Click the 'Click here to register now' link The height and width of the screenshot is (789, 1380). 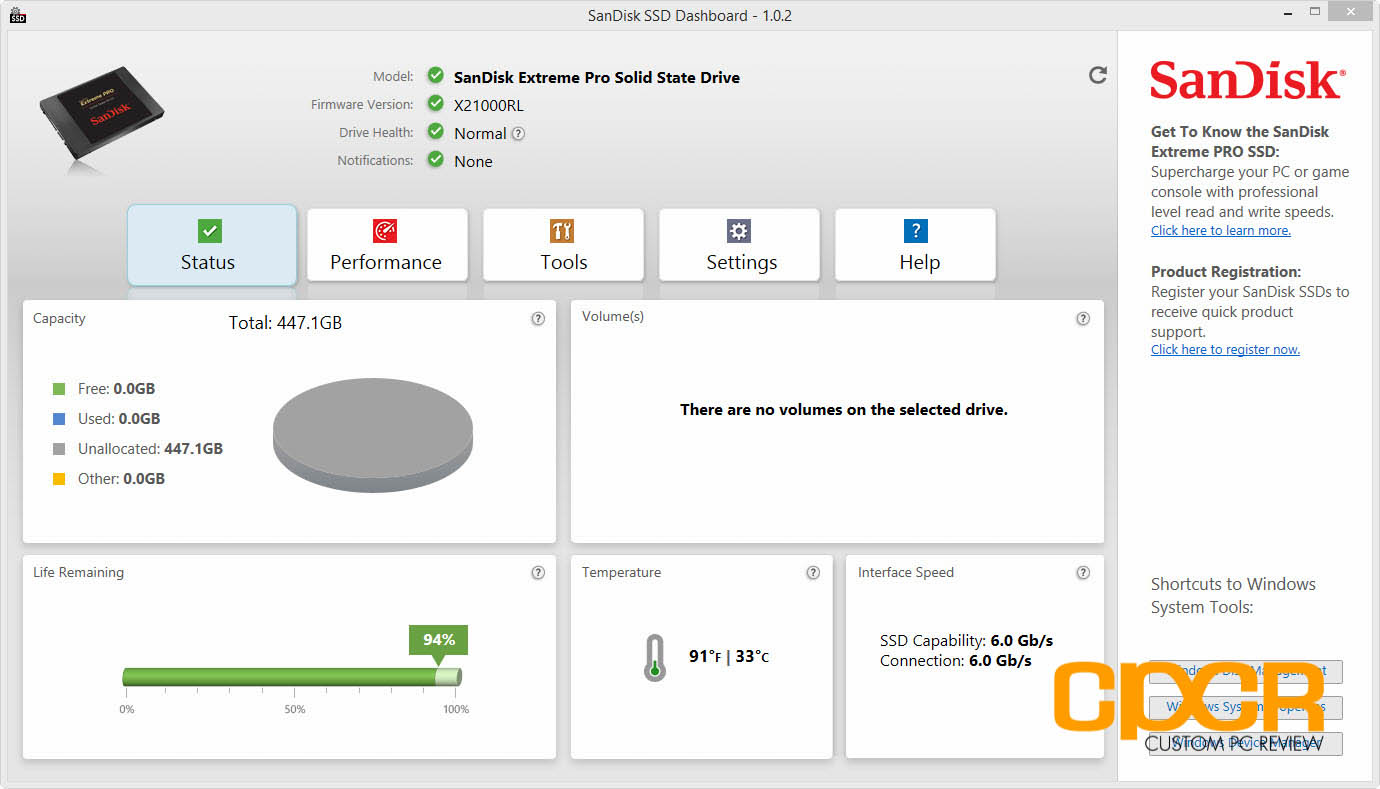(x=1225, y=350)
